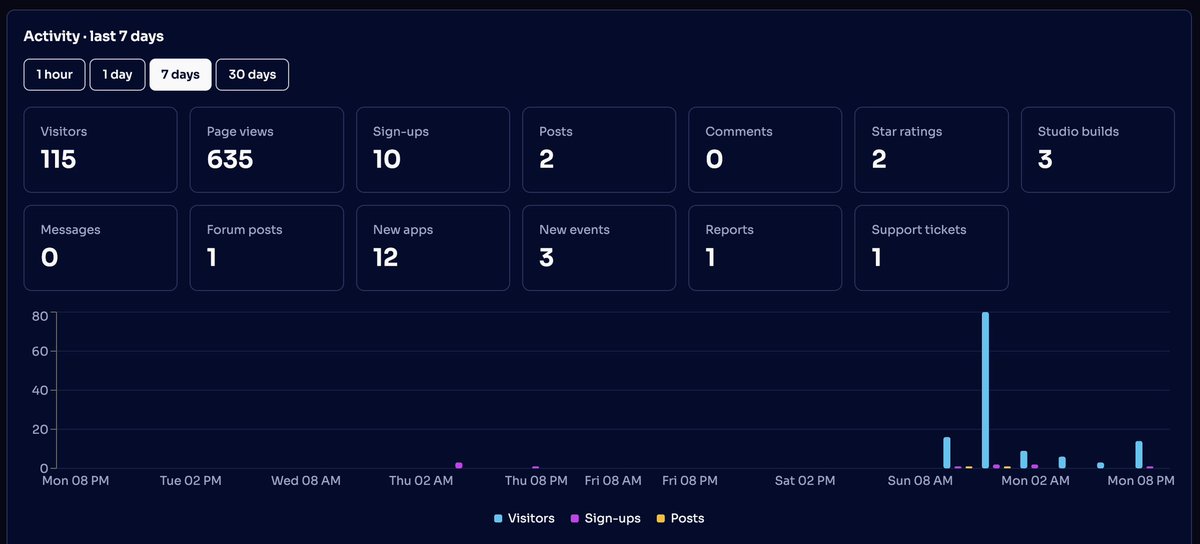Image resolution: width=1200 pixels, height=544 pixels.
Task: Click the tallest Visitors bar reaching 80
Action: [x=986, y=390]
